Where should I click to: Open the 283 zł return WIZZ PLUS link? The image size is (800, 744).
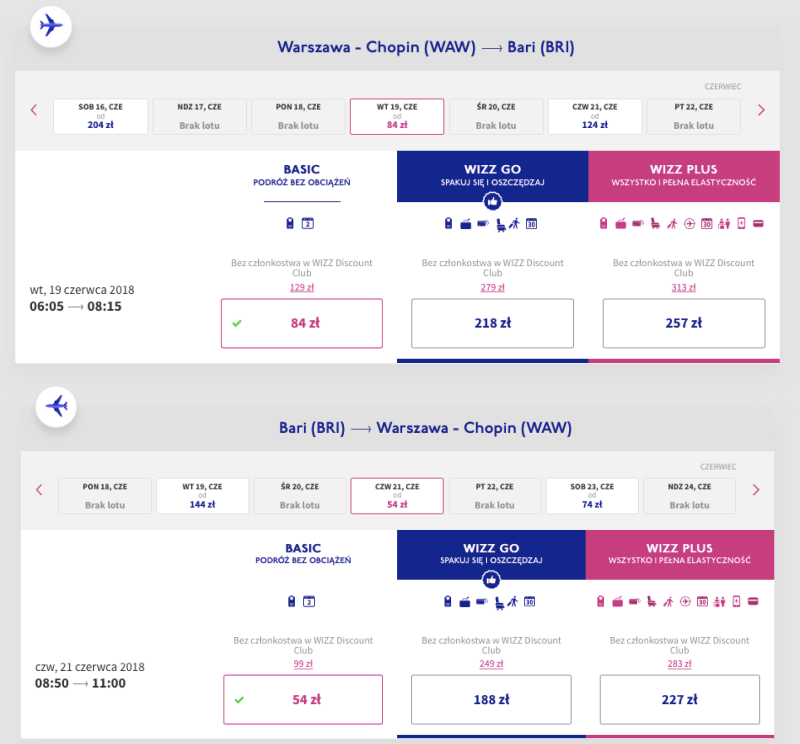click(x=679, y=664)
